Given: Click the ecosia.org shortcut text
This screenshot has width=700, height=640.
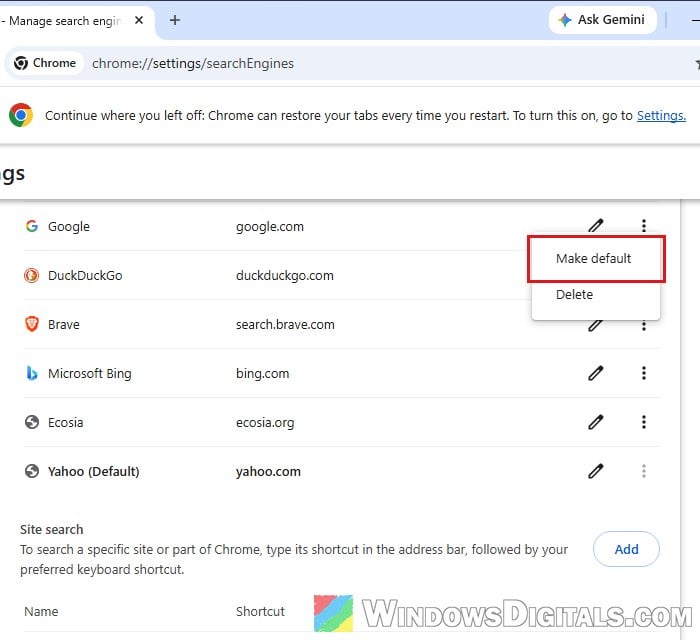Looking at the screenshot, I should coord(265,423).
